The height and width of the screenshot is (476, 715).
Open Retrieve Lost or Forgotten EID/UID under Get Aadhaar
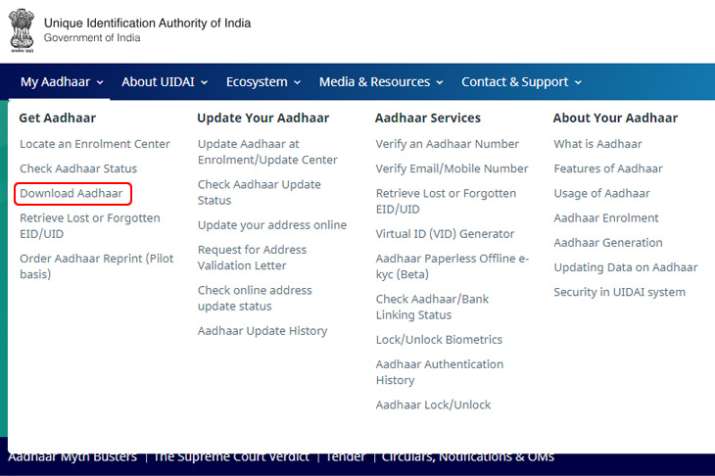pos(90,226)
